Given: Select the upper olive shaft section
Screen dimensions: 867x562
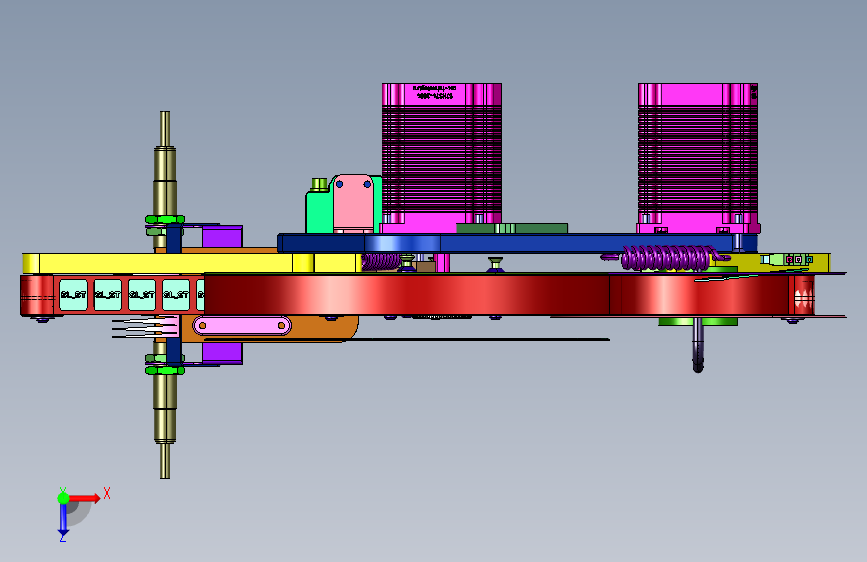Looking at the screenshot, I should pyautogui.click(x=165, y=180).
